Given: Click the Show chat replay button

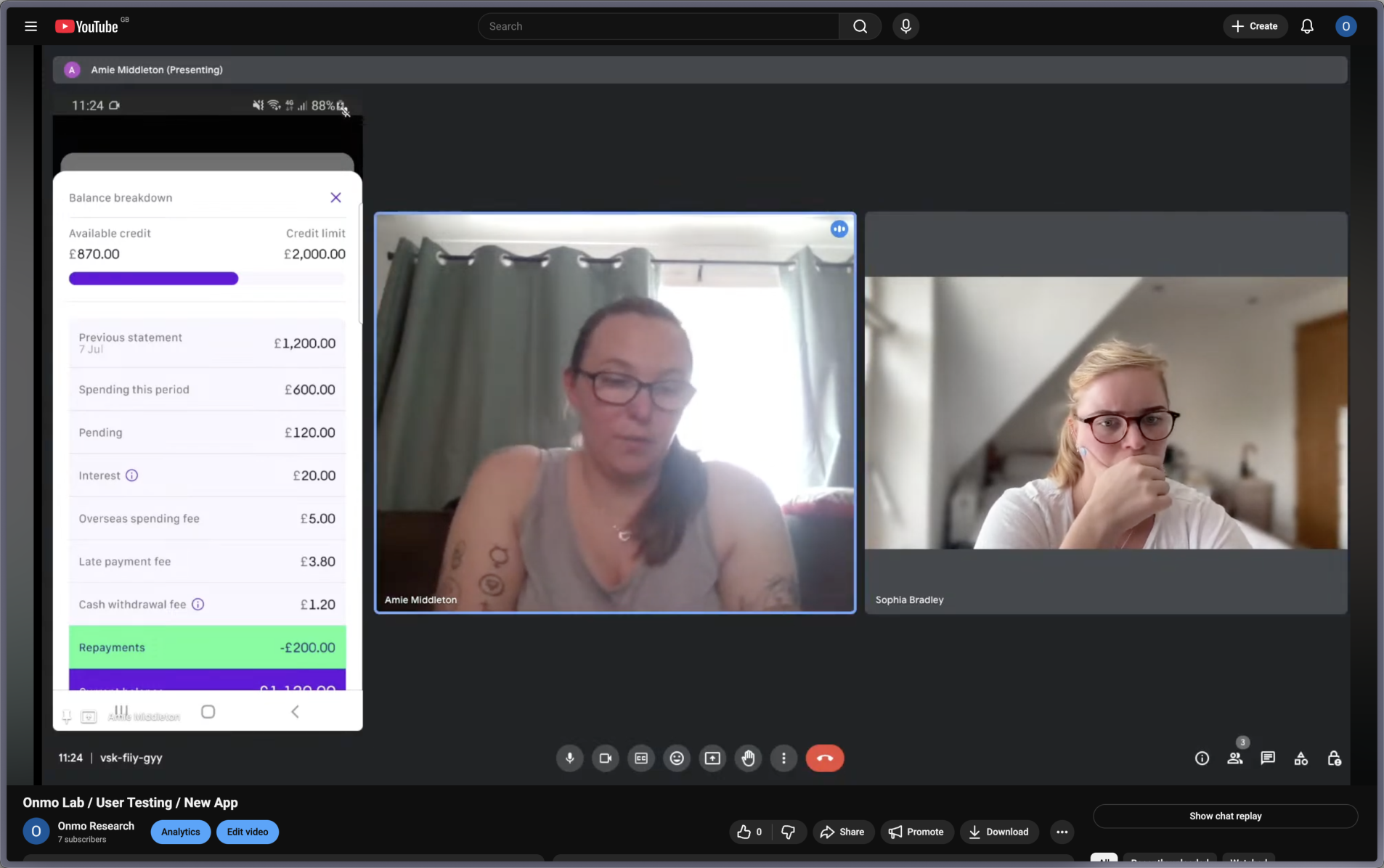Looking at the screenshot, I should [x=1225, y=816].
